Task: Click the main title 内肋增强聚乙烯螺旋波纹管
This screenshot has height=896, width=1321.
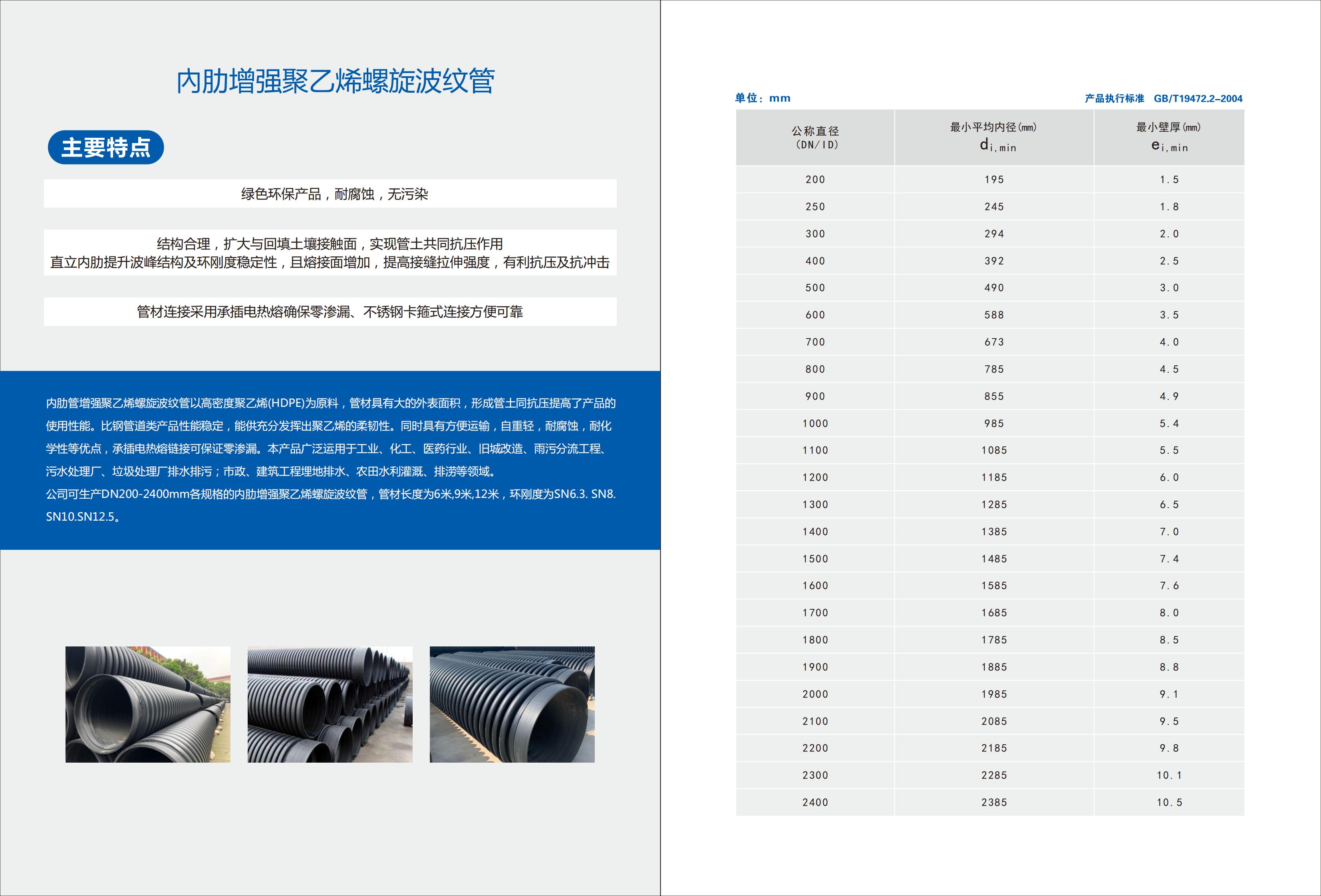Action: coord(335,81)
